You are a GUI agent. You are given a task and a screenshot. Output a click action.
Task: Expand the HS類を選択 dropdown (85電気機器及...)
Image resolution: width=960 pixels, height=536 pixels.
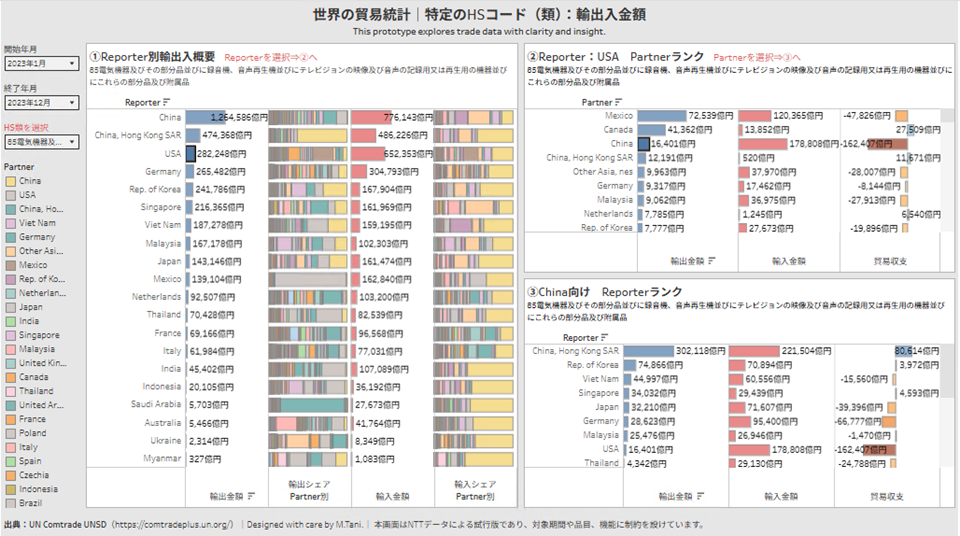click(41, 142)
